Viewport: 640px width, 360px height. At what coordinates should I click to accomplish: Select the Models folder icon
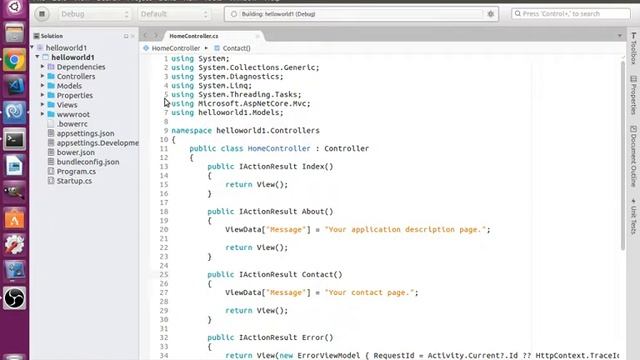pos(51,86)
